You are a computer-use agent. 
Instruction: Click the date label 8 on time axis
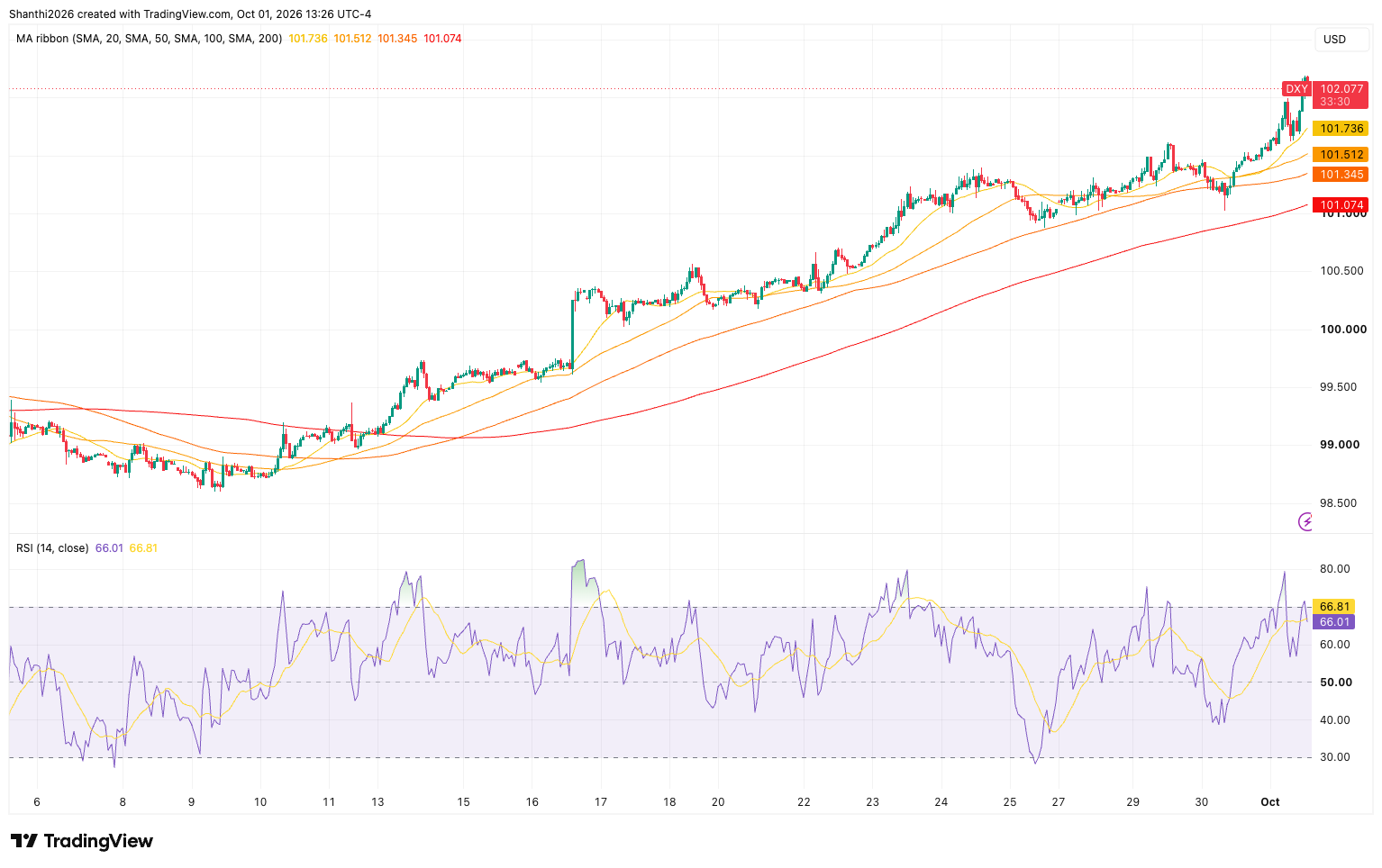coord(123,801)
